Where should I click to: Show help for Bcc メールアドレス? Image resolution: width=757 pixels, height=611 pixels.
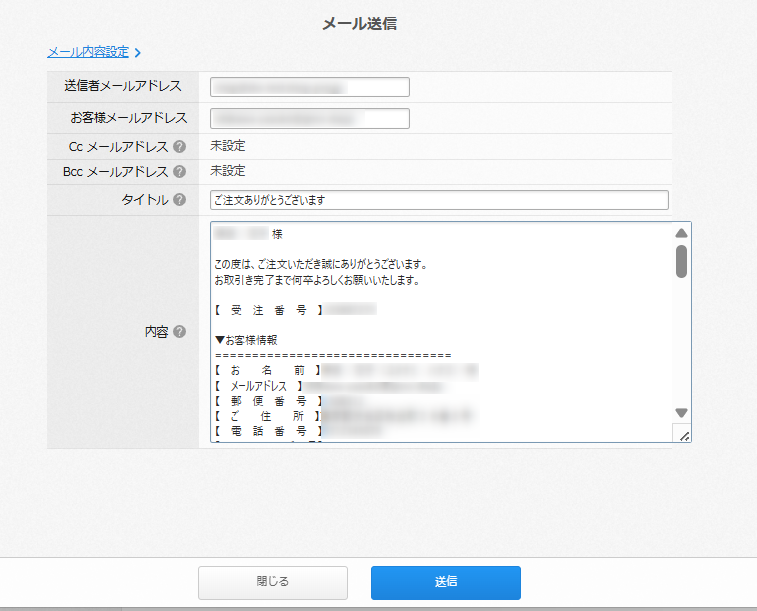(180, 172)
